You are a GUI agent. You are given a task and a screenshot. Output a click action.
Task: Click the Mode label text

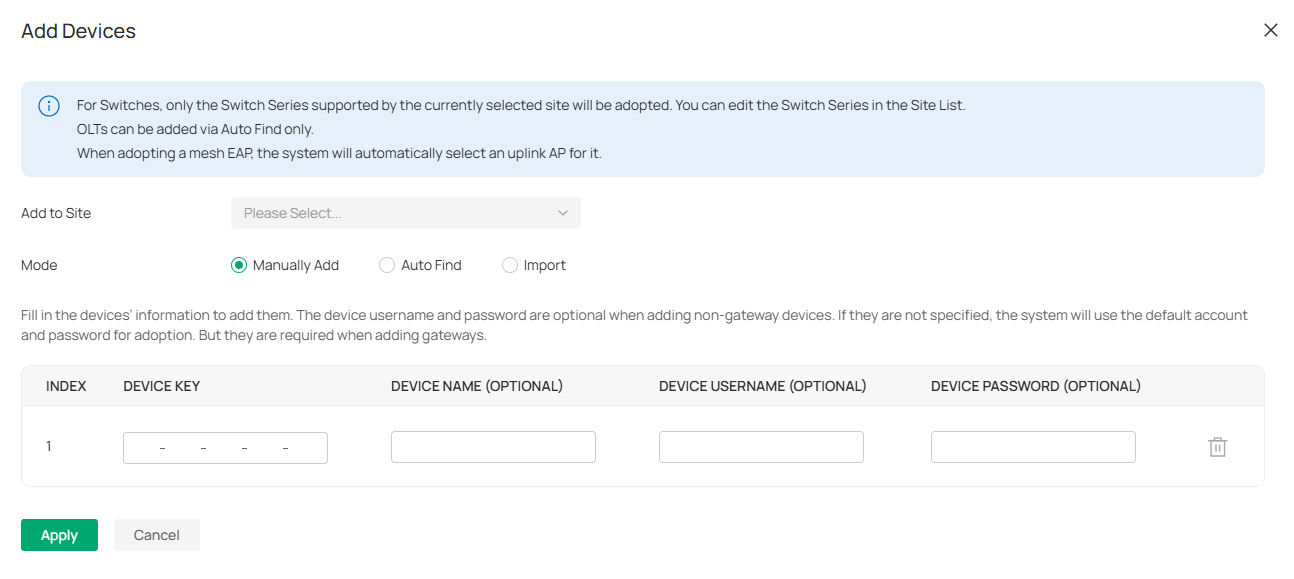coord(39,264)
